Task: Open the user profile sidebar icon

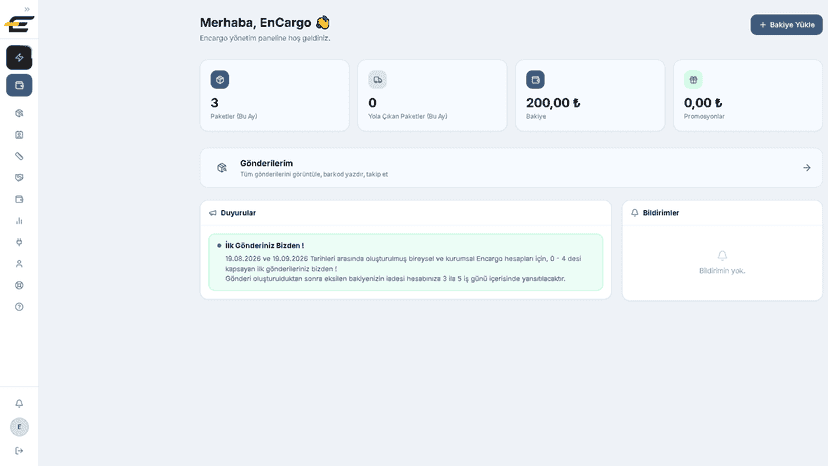Action: (19, 264)
